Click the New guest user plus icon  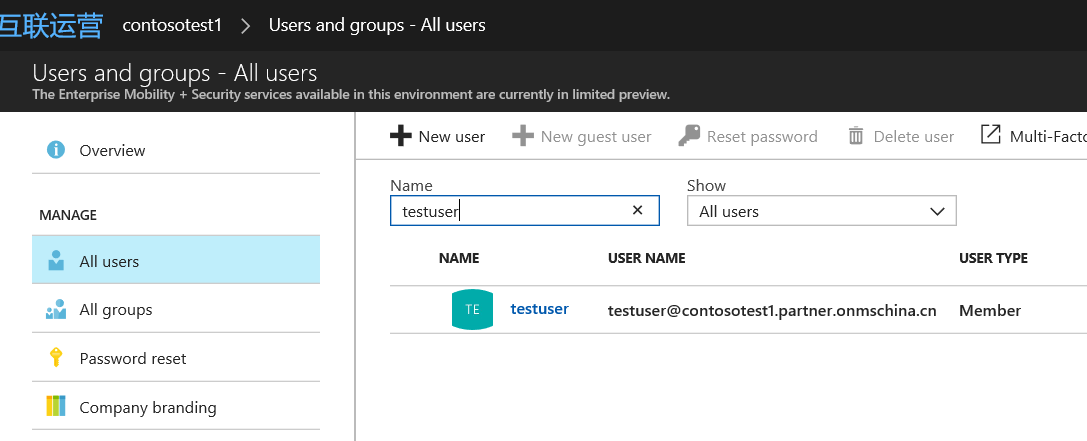click(x=522, y=136)
